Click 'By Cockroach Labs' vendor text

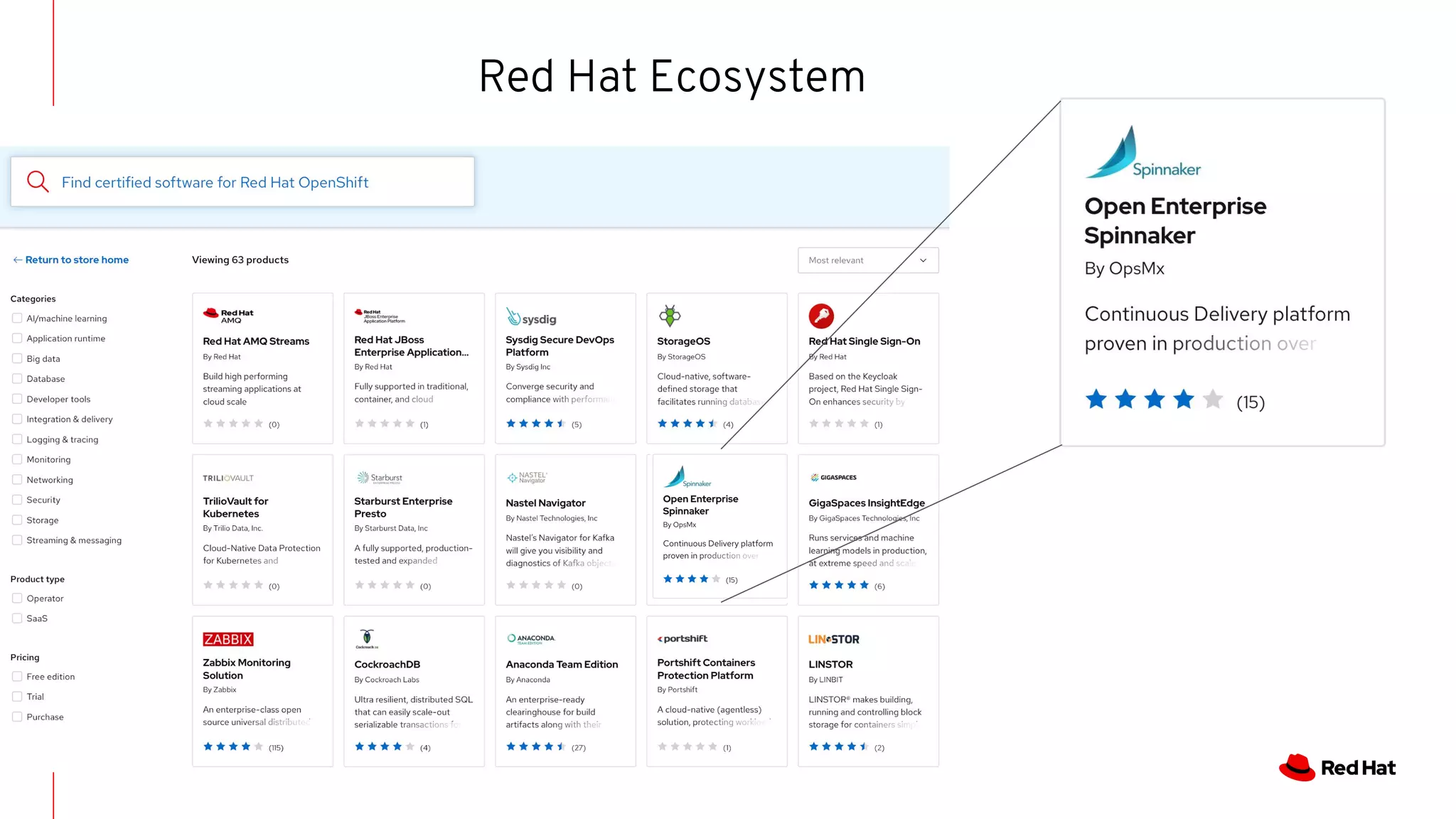pos(387,680)
